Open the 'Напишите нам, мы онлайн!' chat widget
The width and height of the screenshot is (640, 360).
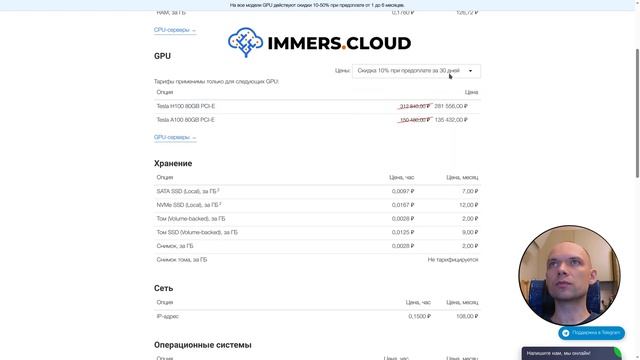571,353
